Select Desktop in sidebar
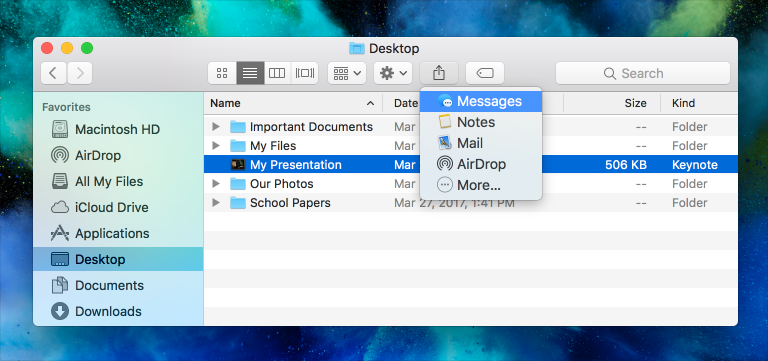This screenshot has width=768, height=361. click(x=118, y=260)
